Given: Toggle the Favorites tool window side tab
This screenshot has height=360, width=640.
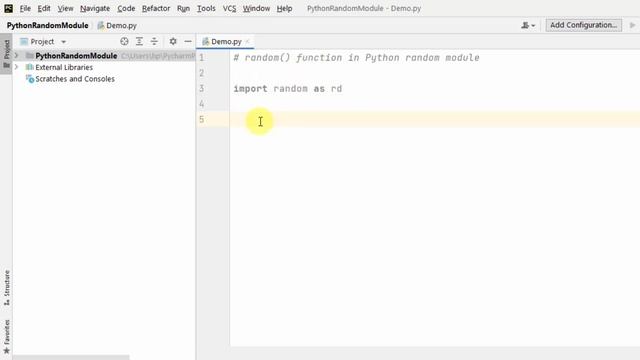Looking at the screenshot, I should pos(7,337).
